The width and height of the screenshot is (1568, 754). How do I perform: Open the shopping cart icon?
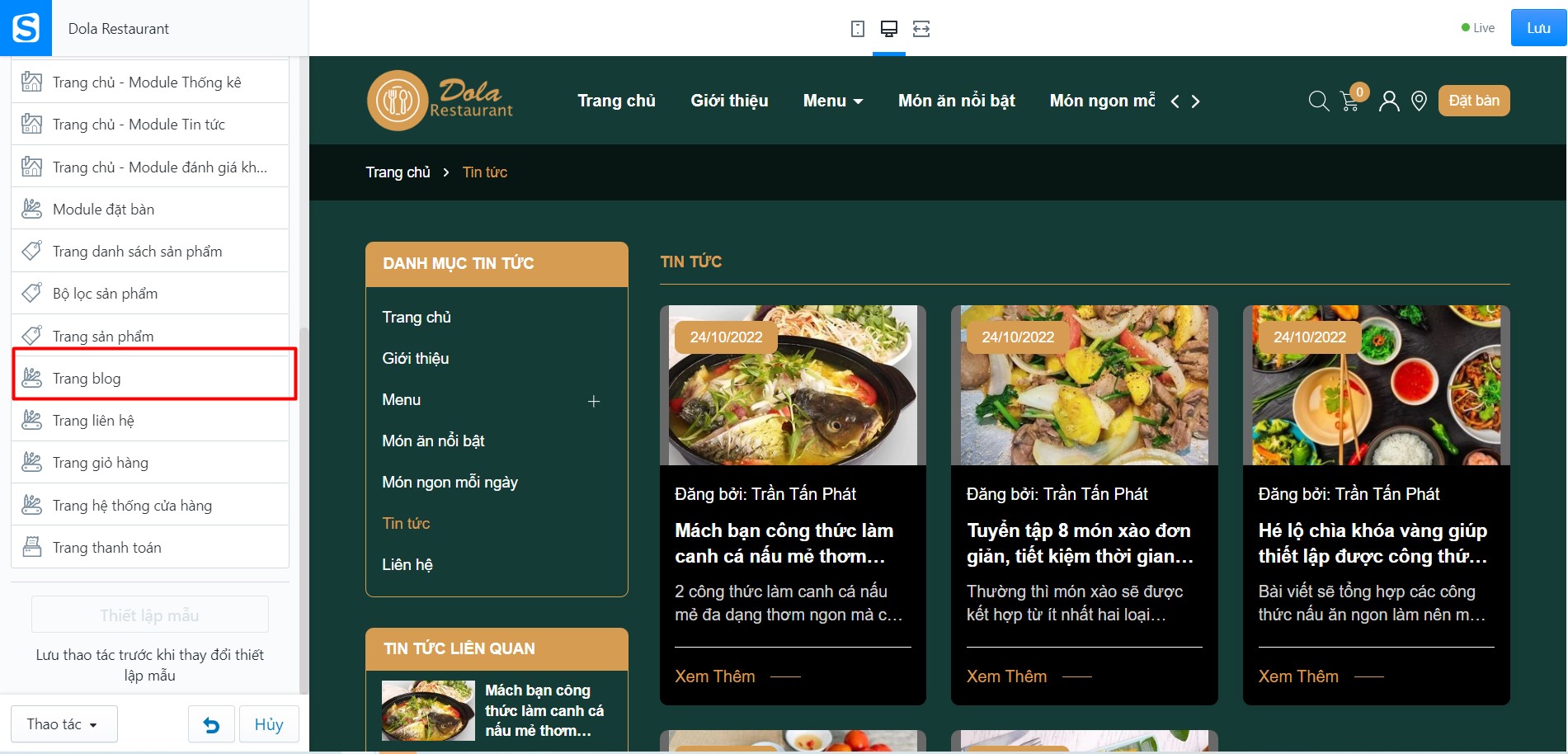(x=1350, y=101)
